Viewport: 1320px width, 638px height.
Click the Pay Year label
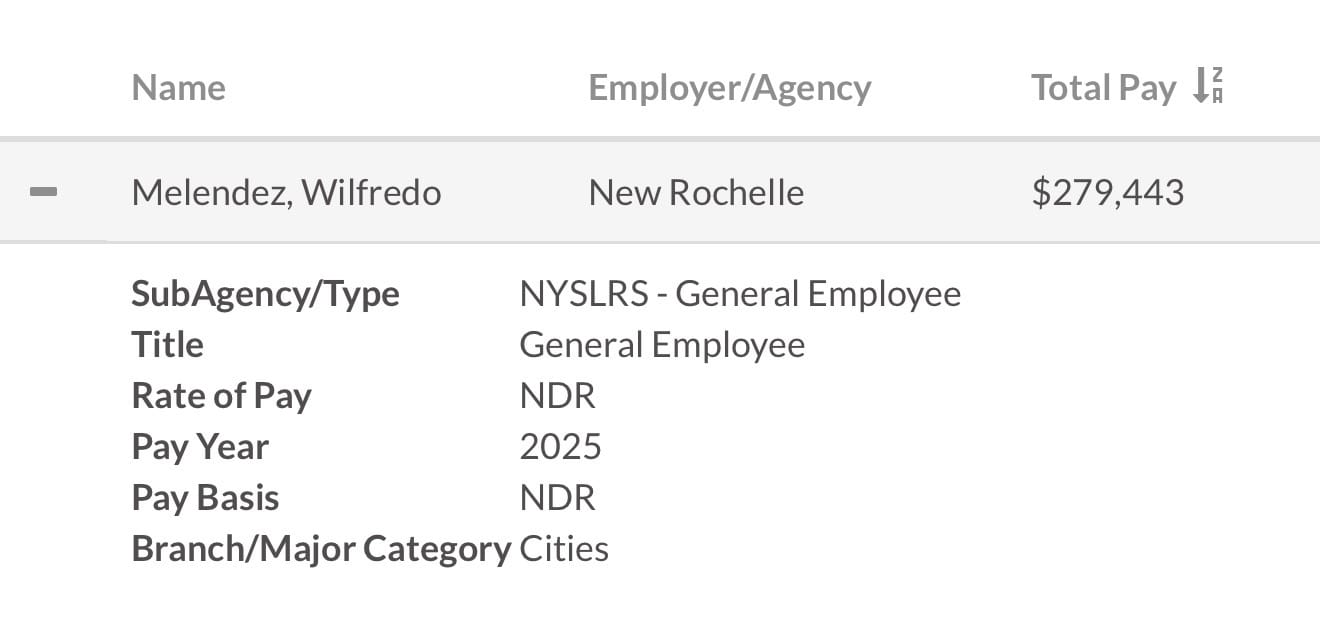(x=200, y=447)
